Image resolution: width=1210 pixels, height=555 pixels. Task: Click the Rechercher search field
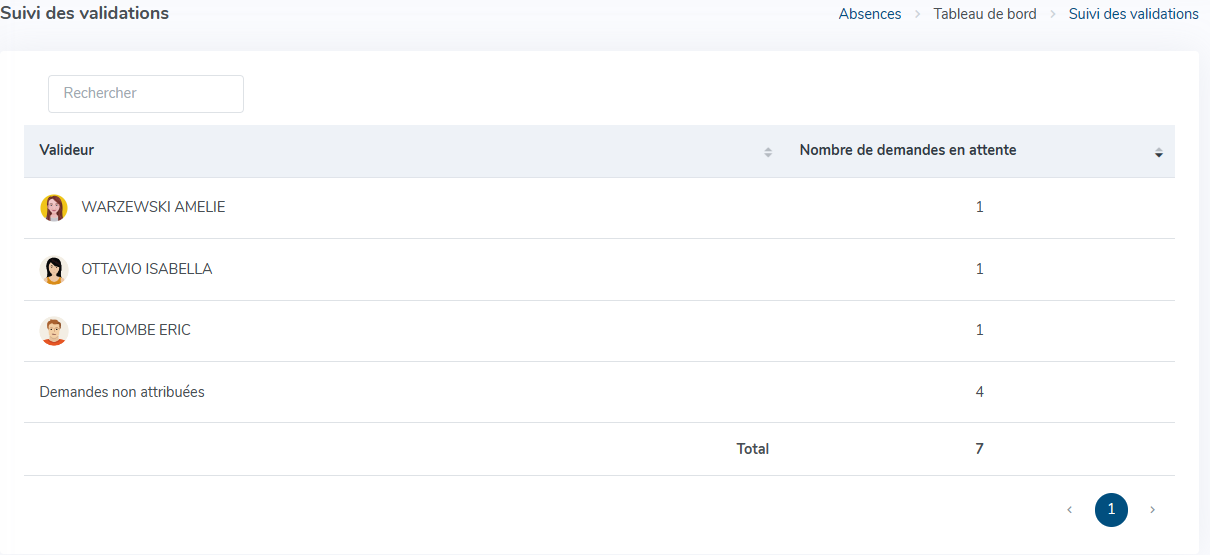146,93
